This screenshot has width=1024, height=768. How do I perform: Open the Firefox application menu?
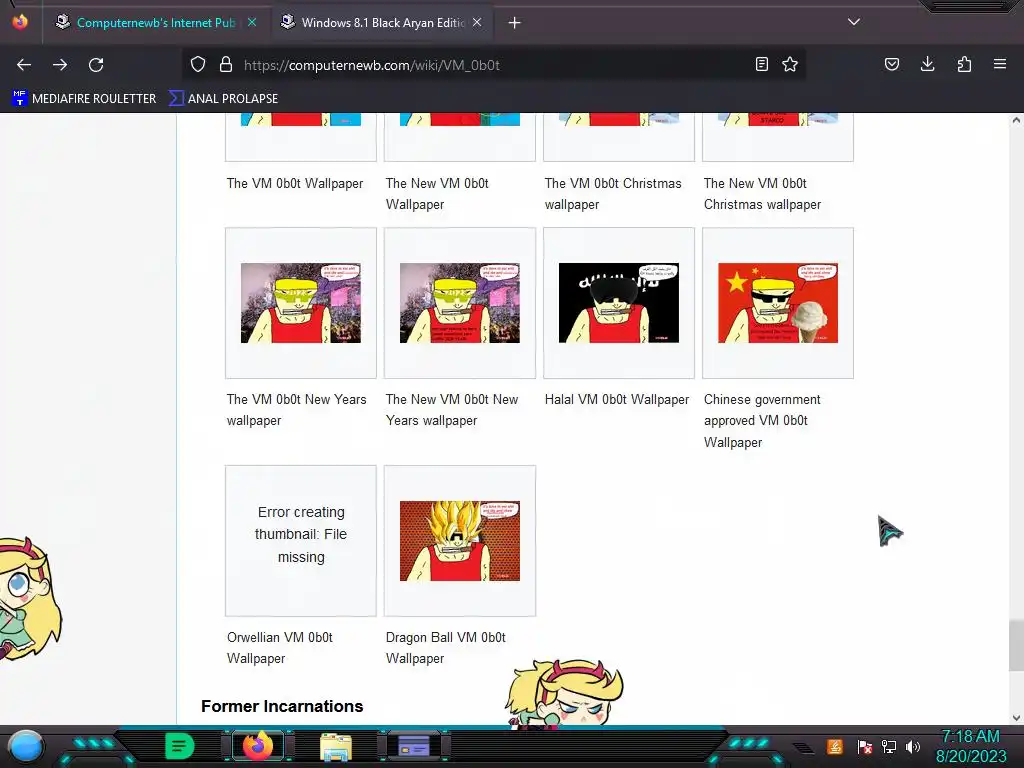click(x=1000, y=65)
